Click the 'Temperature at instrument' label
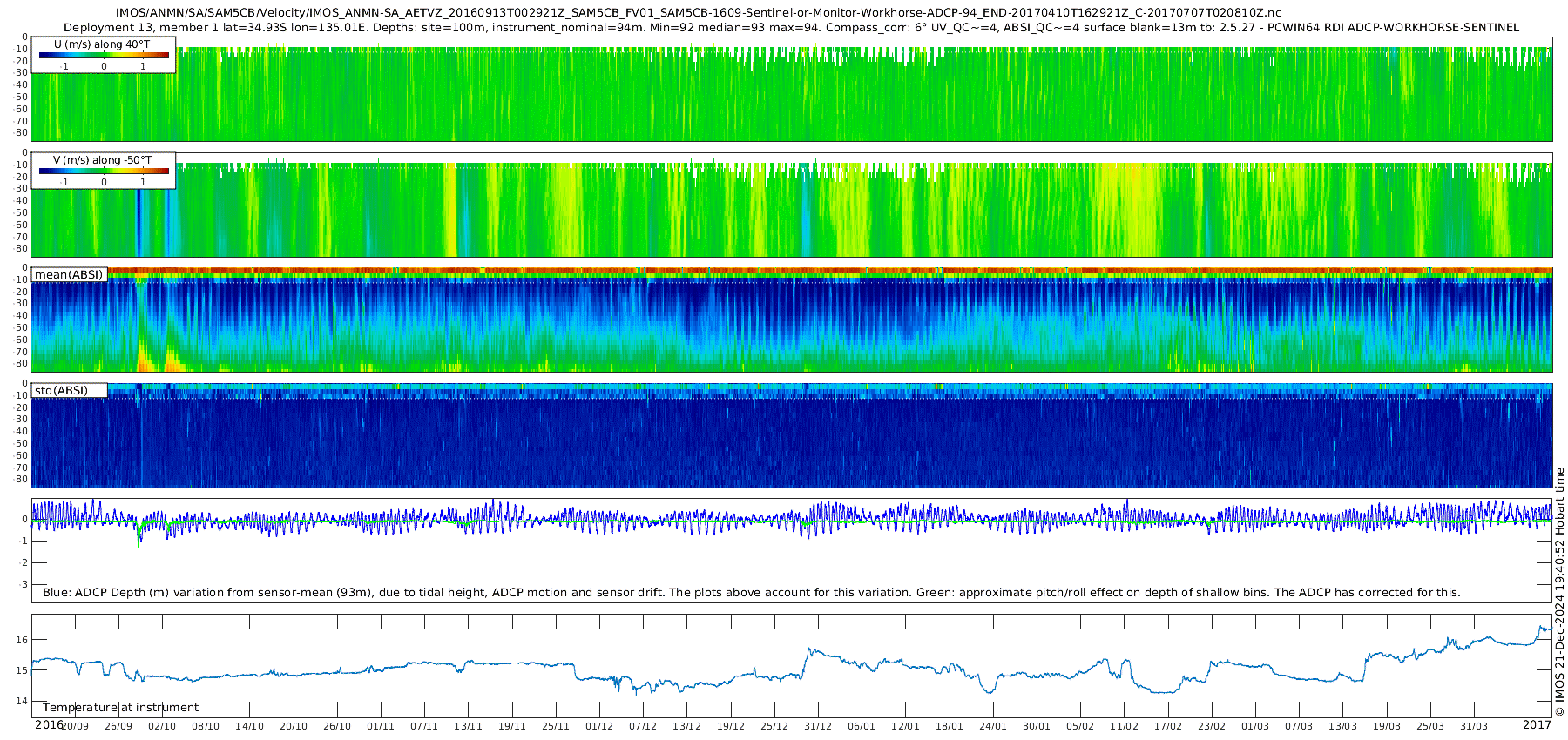Viewport: 1568px width, 740px height. point(120,708)
